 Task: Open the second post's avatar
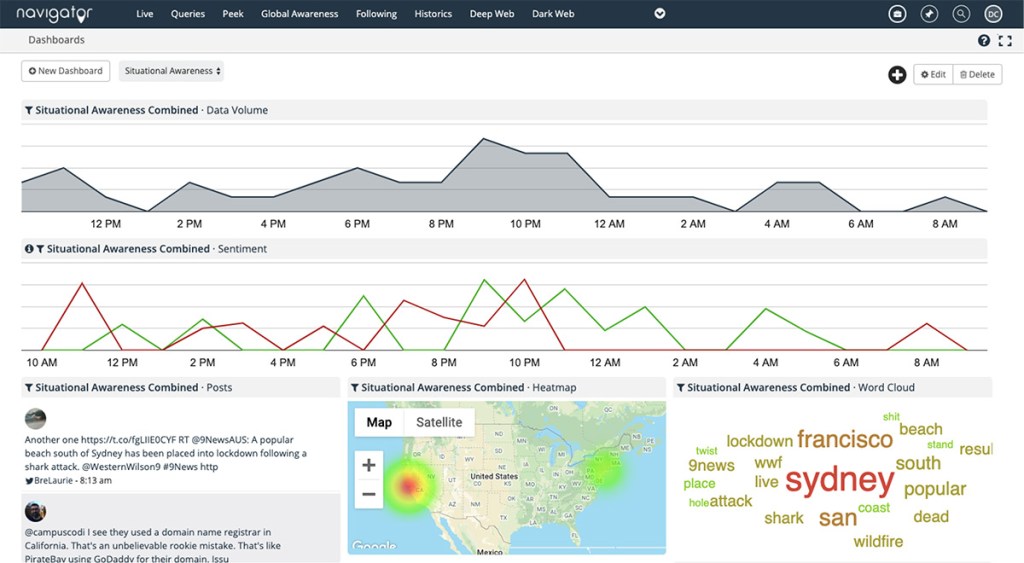[x=35, y=511]
